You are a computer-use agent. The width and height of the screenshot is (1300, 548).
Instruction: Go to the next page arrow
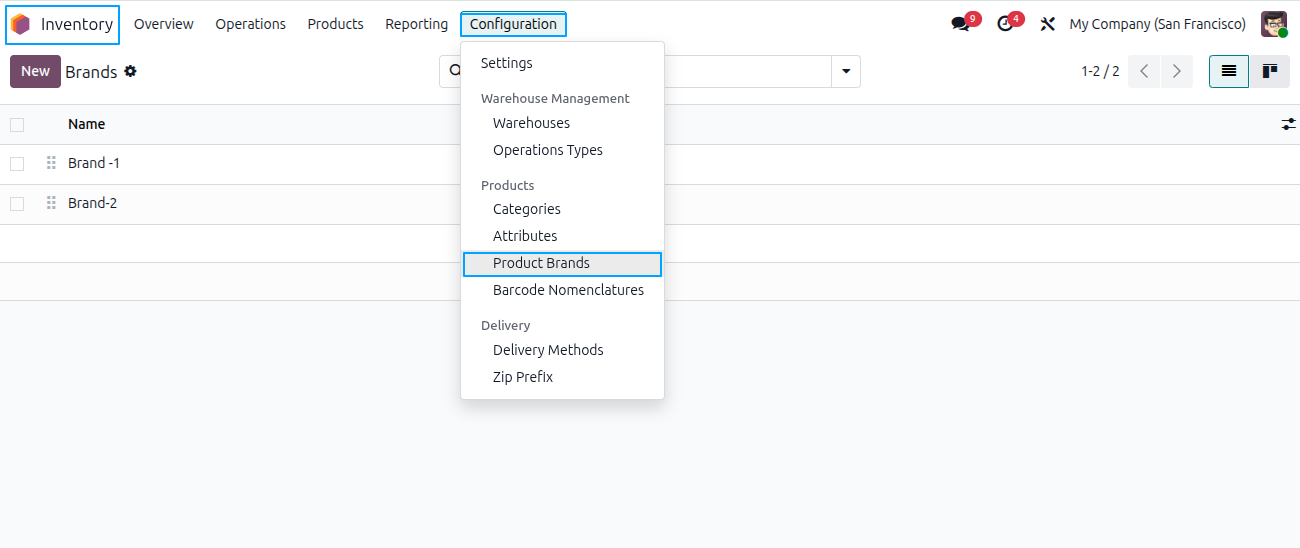[x=1177, y=72]
